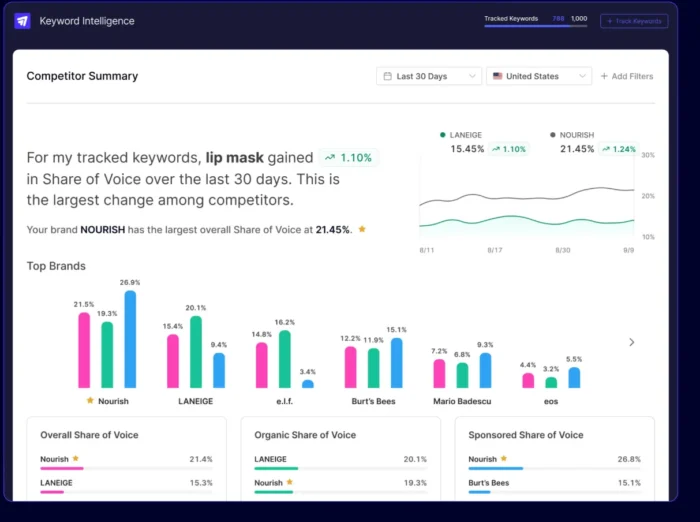
Task: Click the chevron on Last 30 Days dropdown
Action: coord(472,76)
